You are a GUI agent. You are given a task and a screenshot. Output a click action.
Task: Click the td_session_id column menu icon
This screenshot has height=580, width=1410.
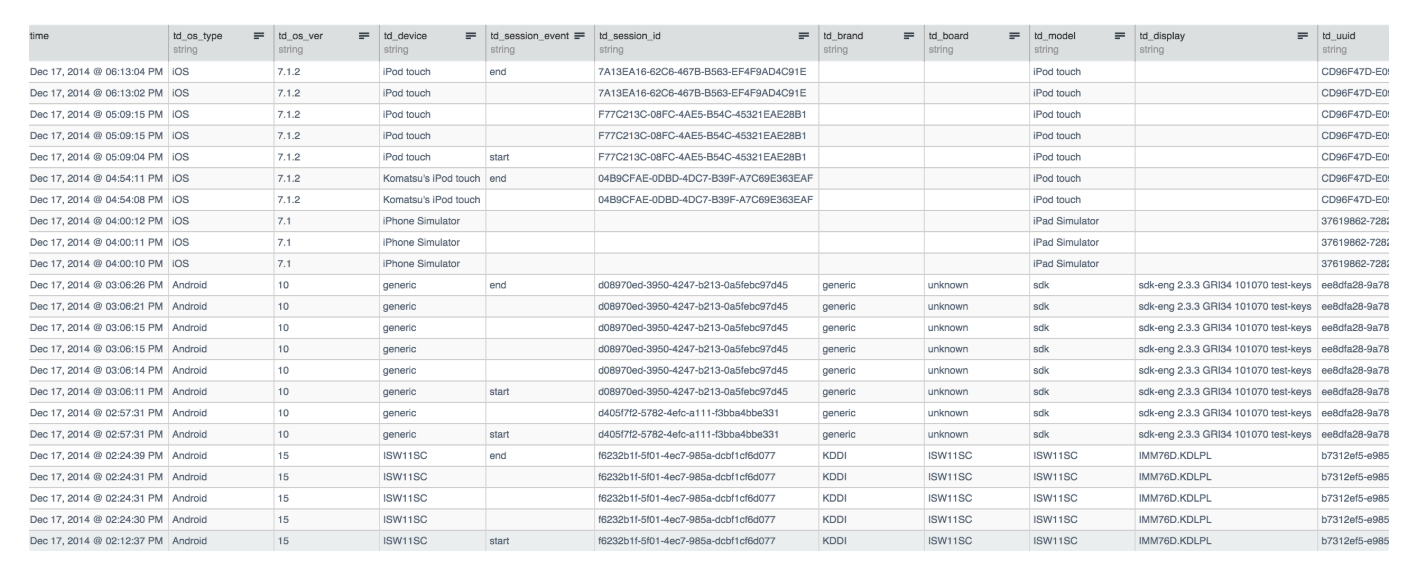[x=803, y=37]
